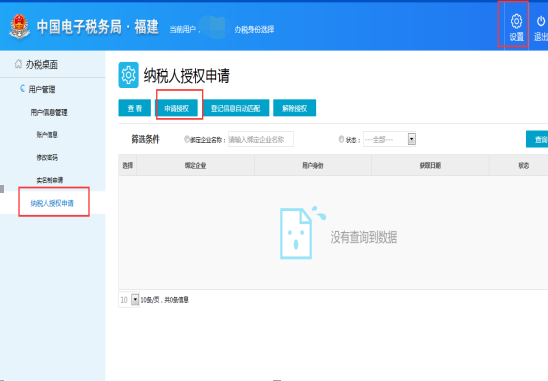Click the 退出 power icon
Screen dimensions: 548x381
(541, 21)
